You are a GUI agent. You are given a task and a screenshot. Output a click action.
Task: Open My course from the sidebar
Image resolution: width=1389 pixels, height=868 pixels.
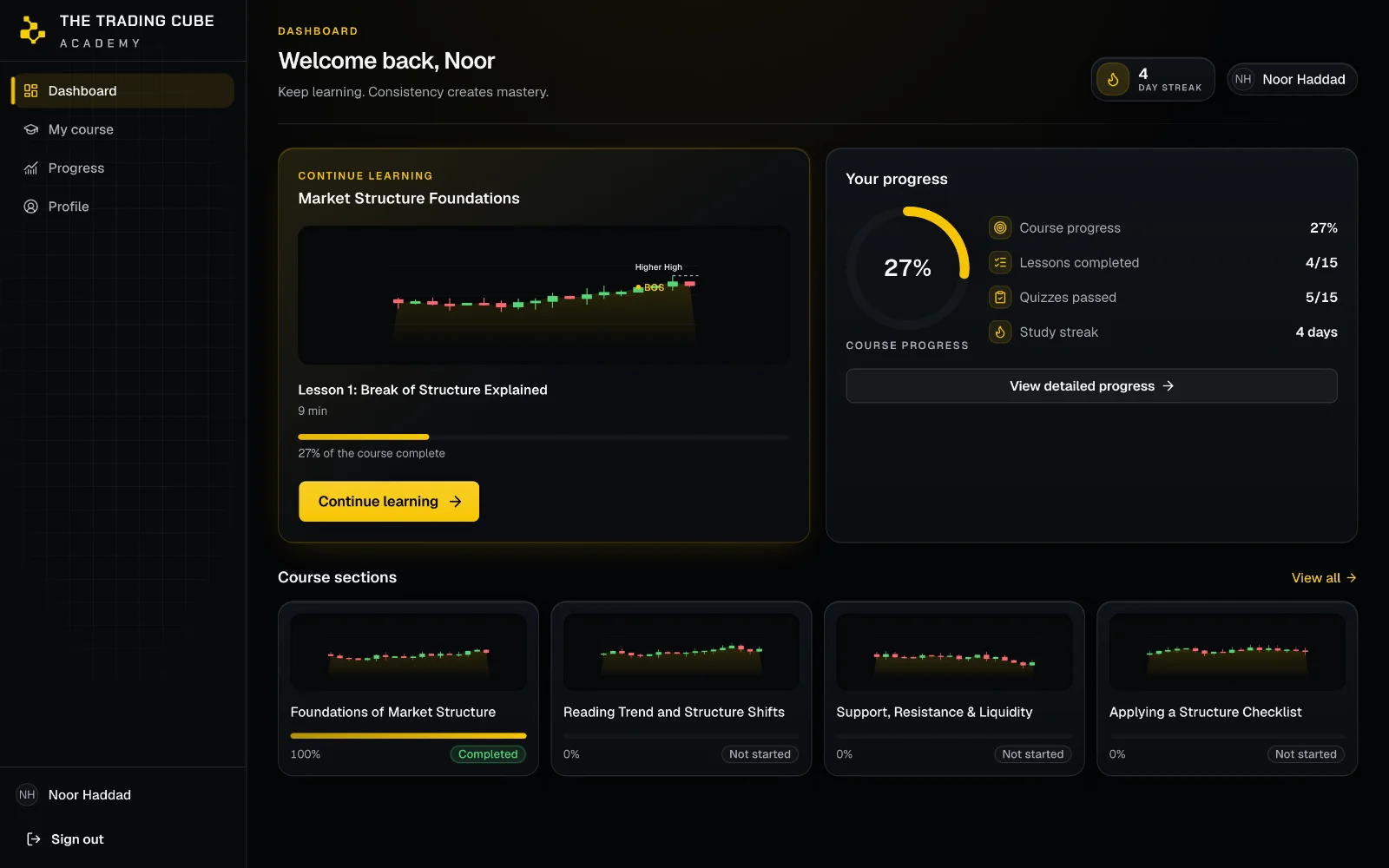tap(122, 129)
